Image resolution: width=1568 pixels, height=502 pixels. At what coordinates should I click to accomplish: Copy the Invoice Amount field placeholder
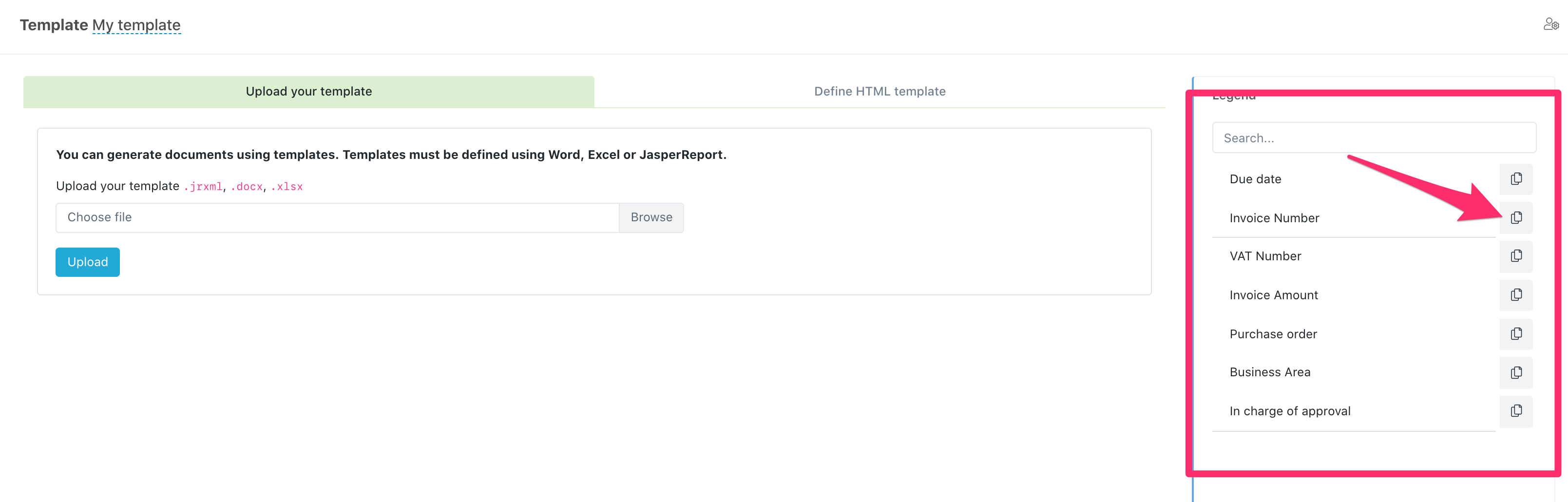[1516, 295]
